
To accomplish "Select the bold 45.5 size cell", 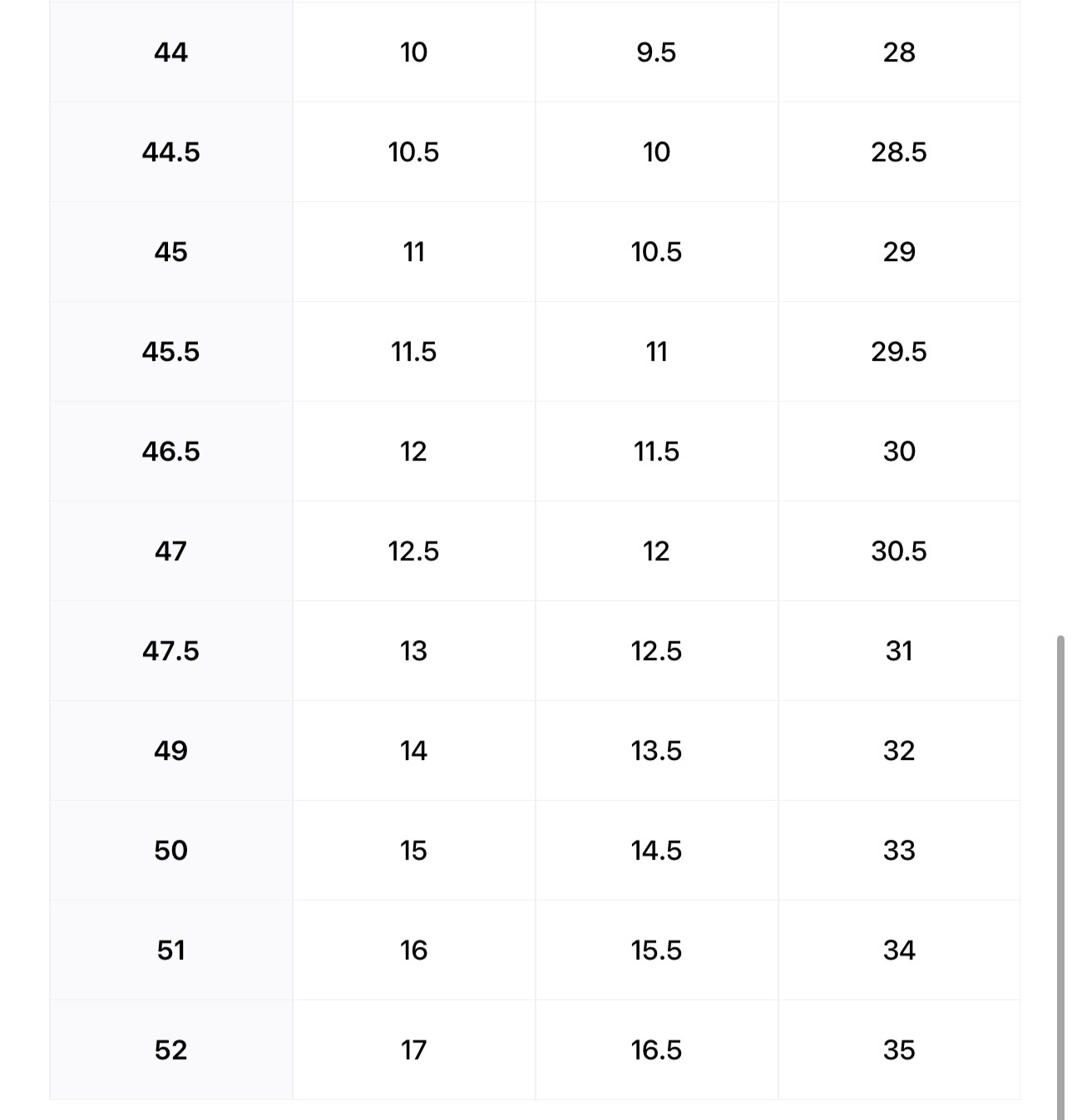I will pos(170,352).
